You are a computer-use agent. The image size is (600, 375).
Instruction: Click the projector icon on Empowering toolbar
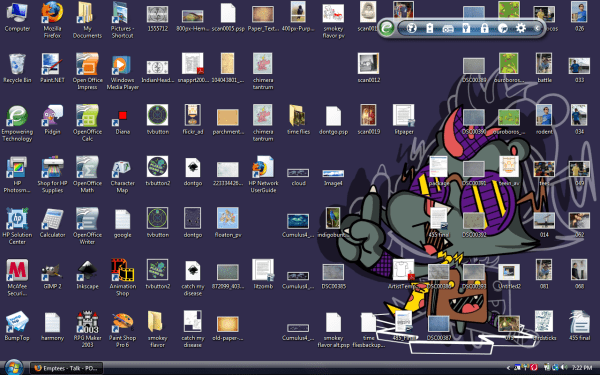pyautogui.click(x=448, y=29)
